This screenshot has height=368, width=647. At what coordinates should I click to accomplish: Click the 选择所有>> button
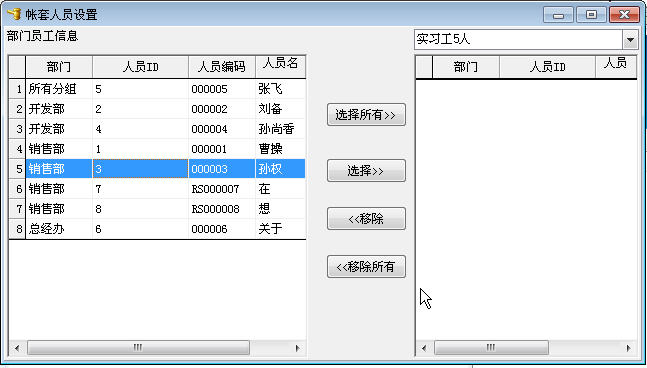(x=366, y=115)
